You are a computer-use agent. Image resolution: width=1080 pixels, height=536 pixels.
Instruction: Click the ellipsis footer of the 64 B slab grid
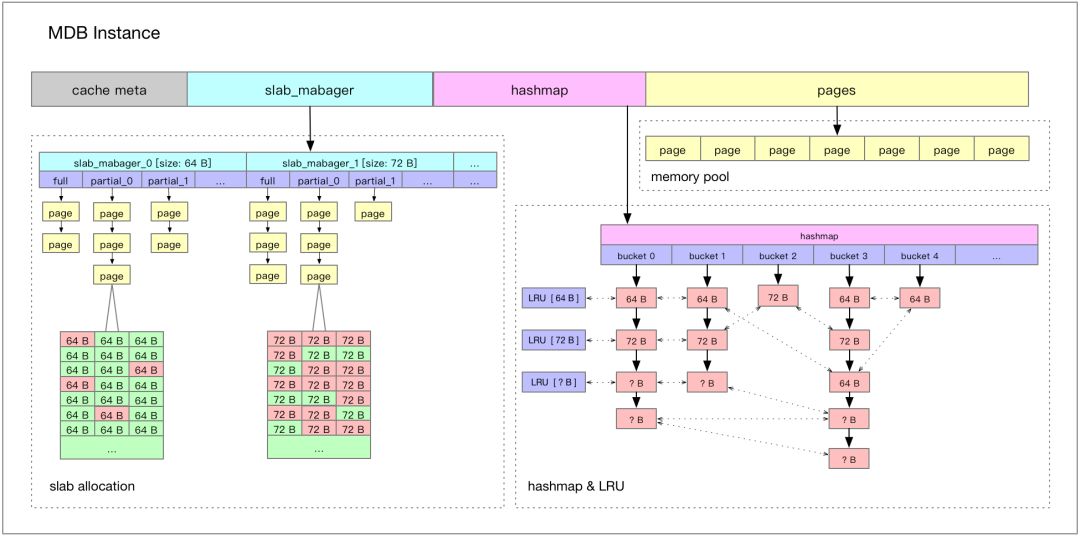click(112, 447)
